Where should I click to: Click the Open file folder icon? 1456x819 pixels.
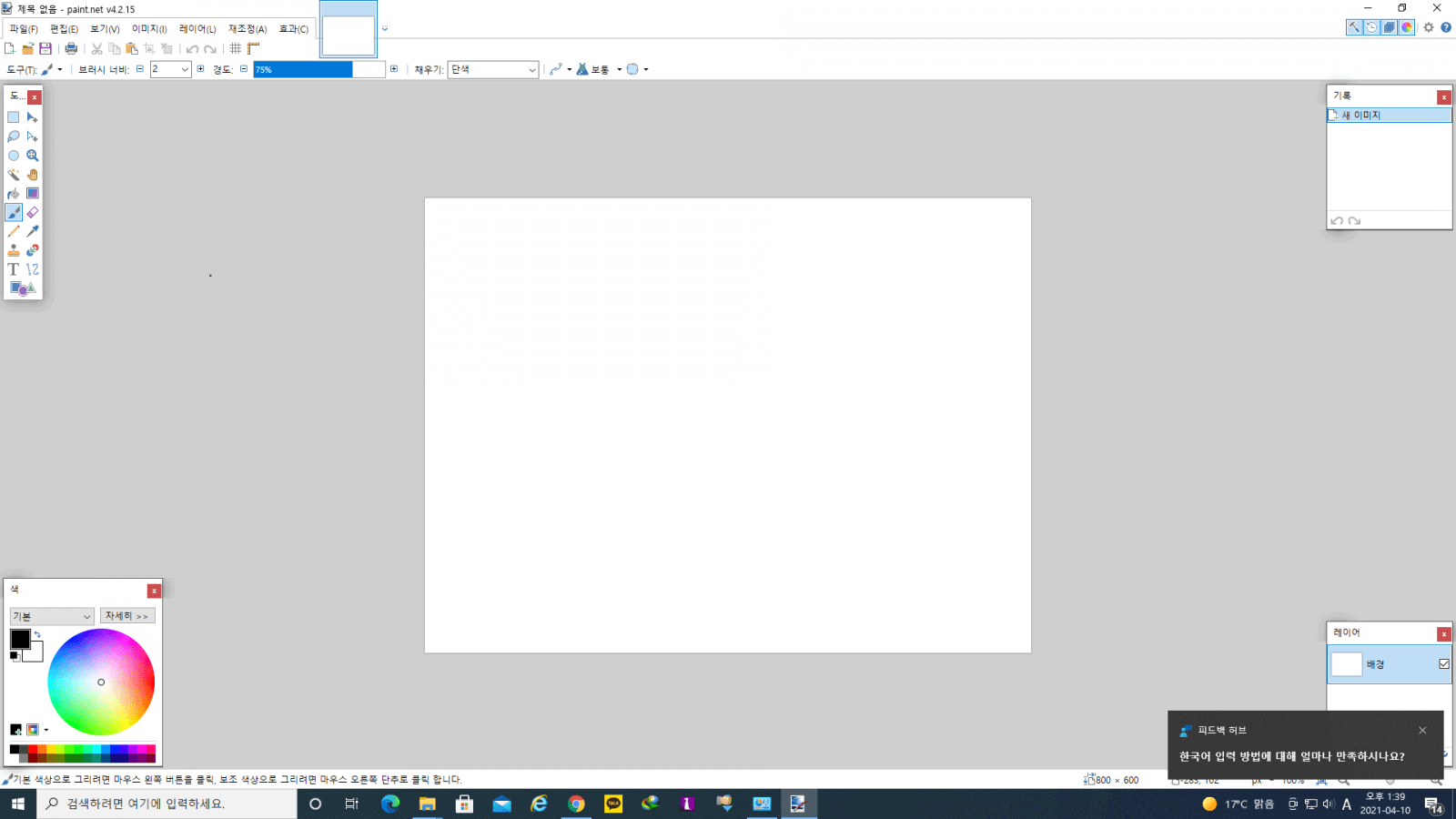pyautogui.click(x=27, y=48)
